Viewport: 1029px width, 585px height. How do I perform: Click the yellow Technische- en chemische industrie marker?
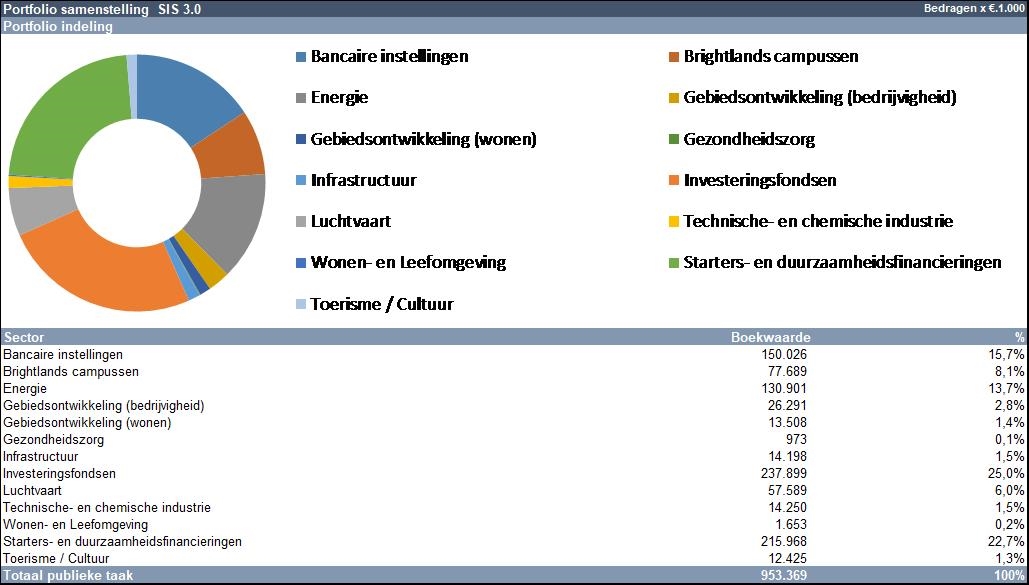coord(675,222)
